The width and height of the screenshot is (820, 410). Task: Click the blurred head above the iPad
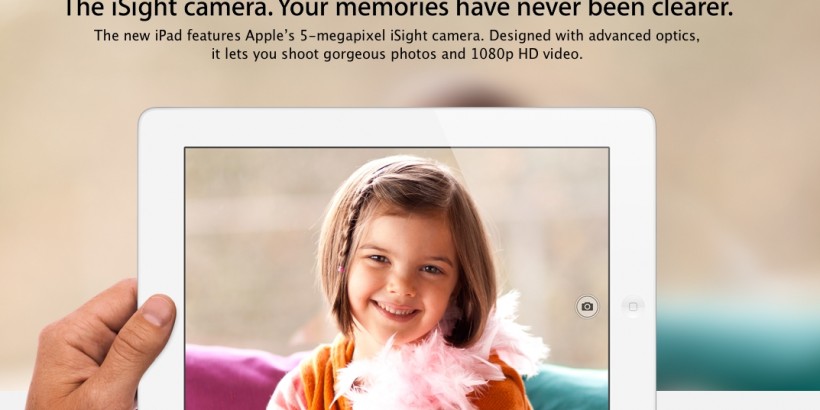tap(473, 97)
